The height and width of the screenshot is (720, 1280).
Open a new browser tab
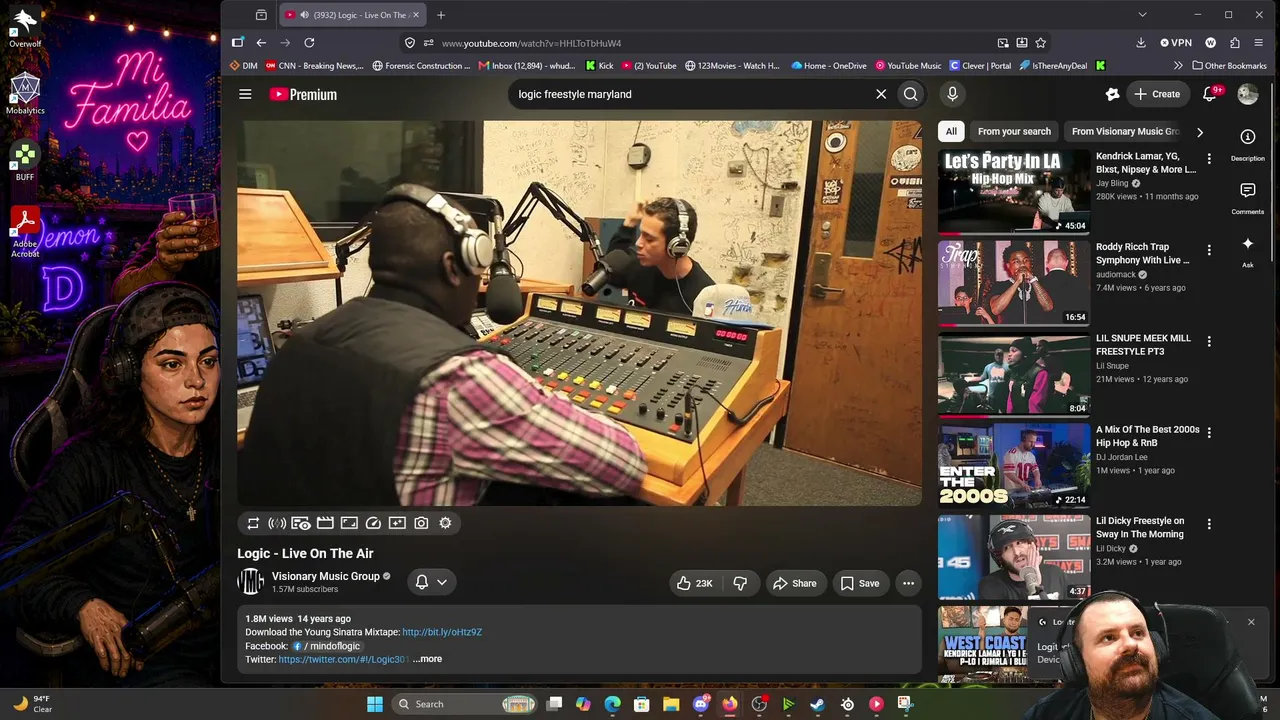tap(441, 15)
